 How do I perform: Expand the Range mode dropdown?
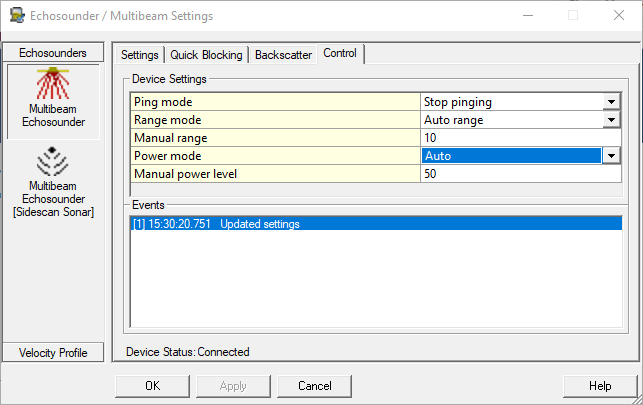coord(610,120)
